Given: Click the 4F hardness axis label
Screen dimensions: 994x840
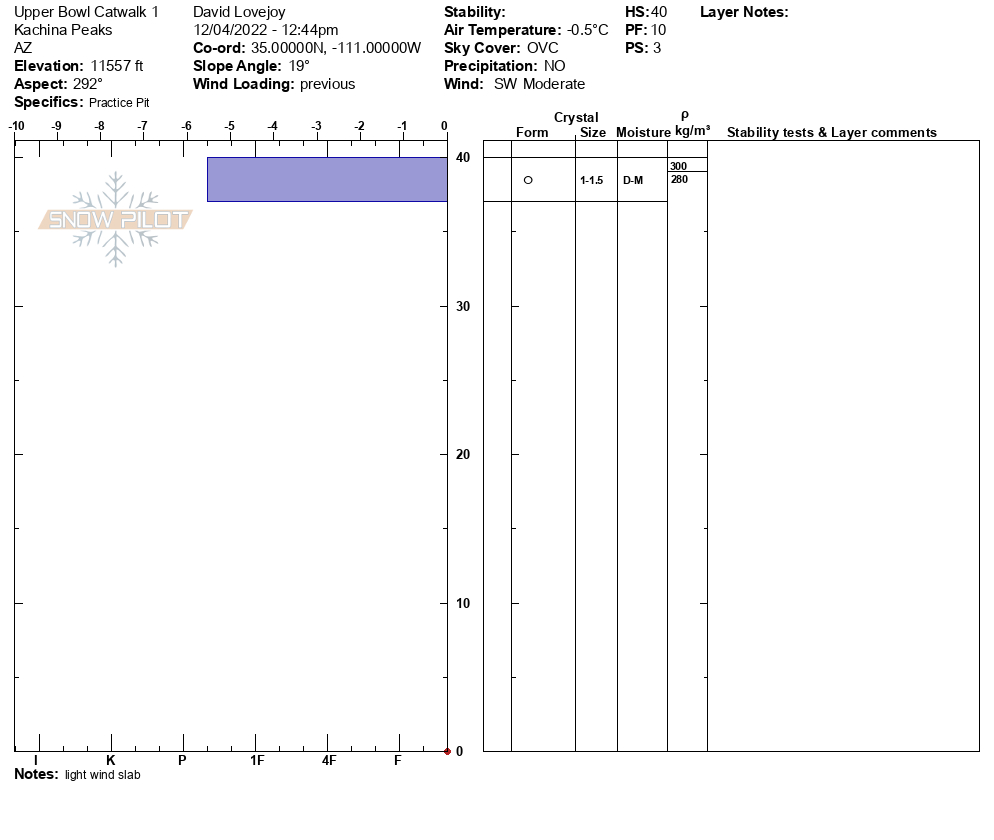Looking at the screenshot, I should tap(329, 761).
